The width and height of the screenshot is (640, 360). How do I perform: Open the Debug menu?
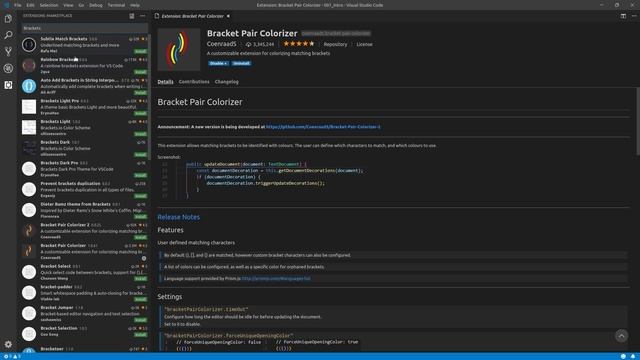coord(96,5)
